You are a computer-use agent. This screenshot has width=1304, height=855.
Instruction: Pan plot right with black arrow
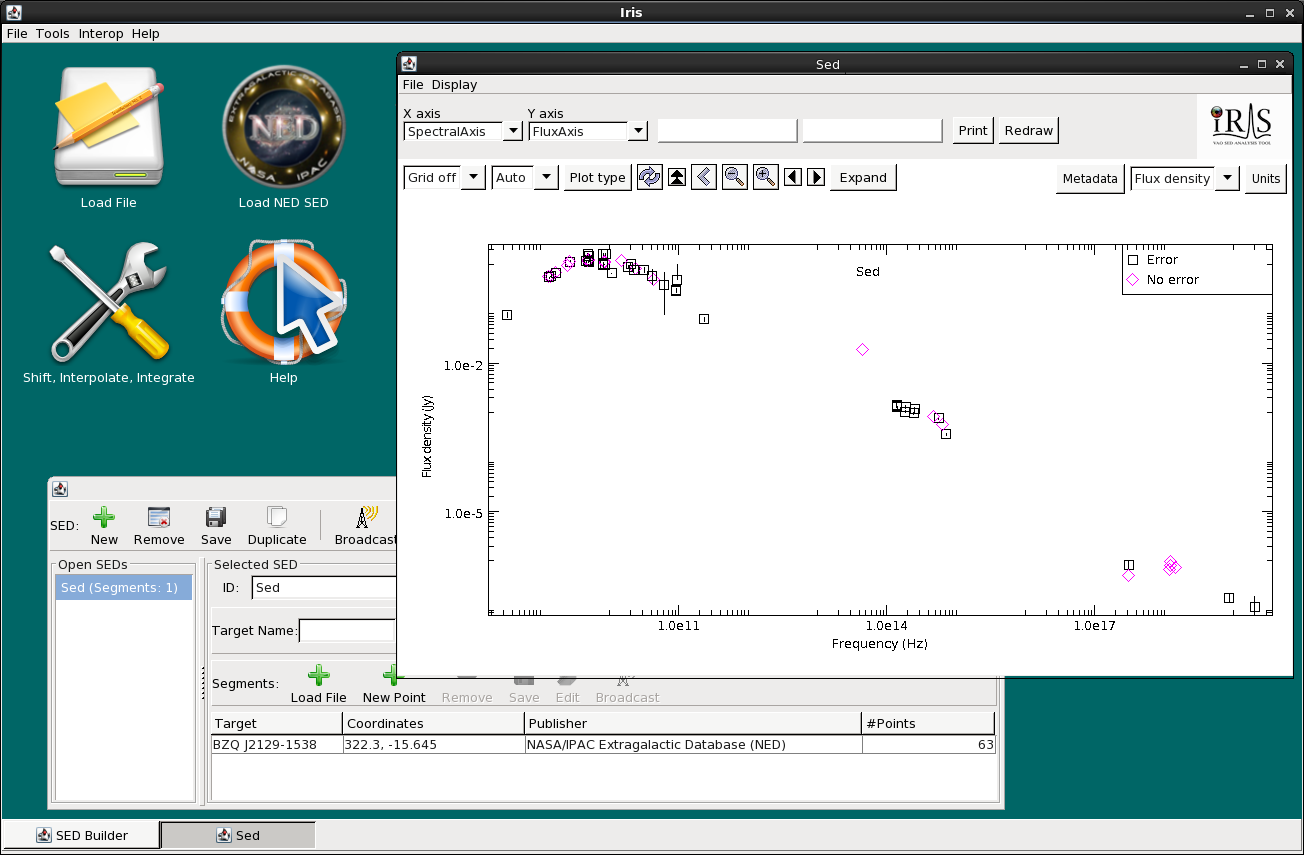point(816,177)
